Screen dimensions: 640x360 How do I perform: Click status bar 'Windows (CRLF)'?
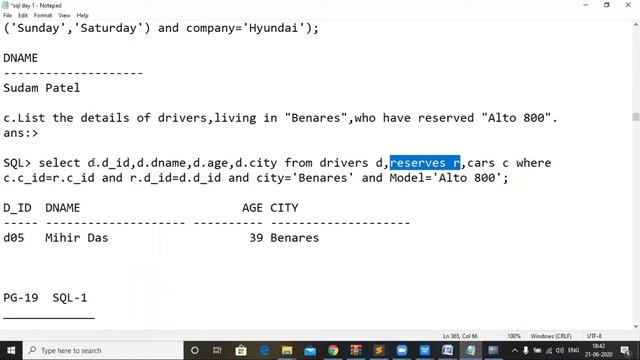551,336
